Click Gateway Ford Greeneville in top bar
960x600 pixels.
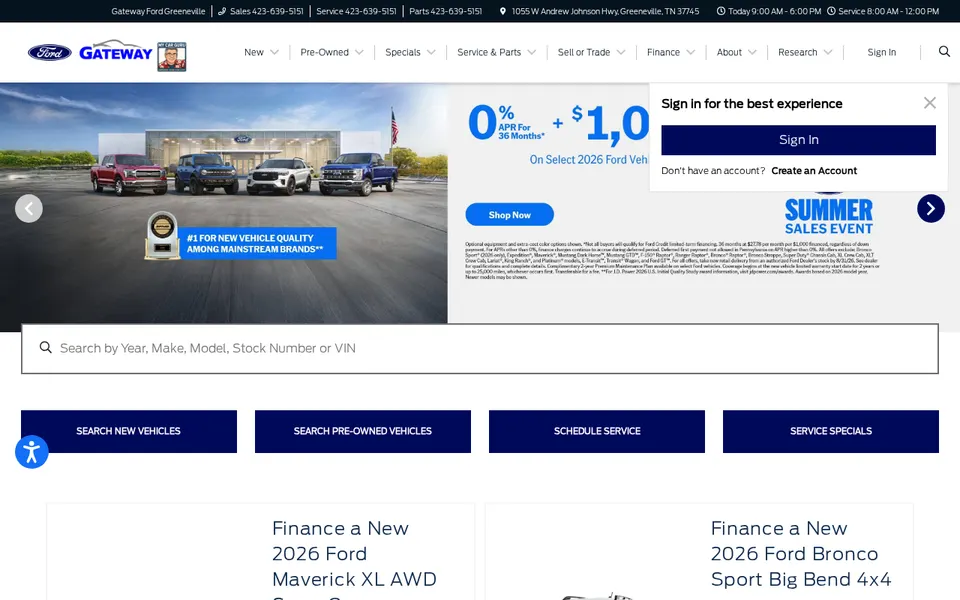pos(158,11)
